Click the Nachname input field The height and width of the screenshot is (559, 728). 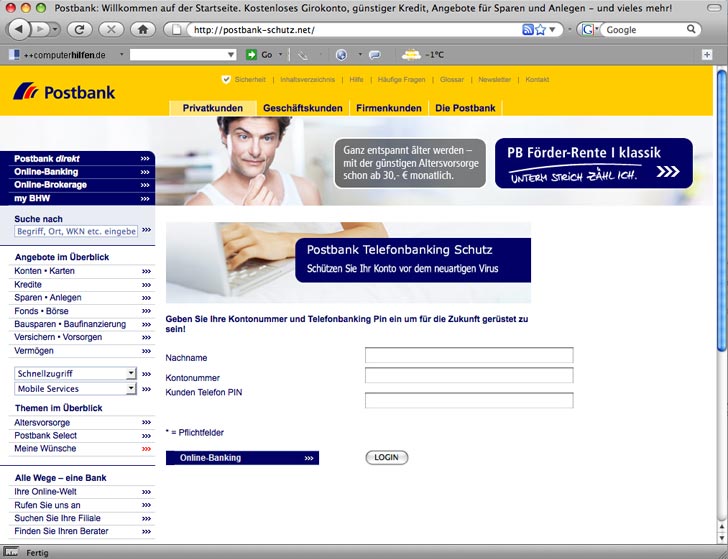pyautogui.click(x=469, y=355)
